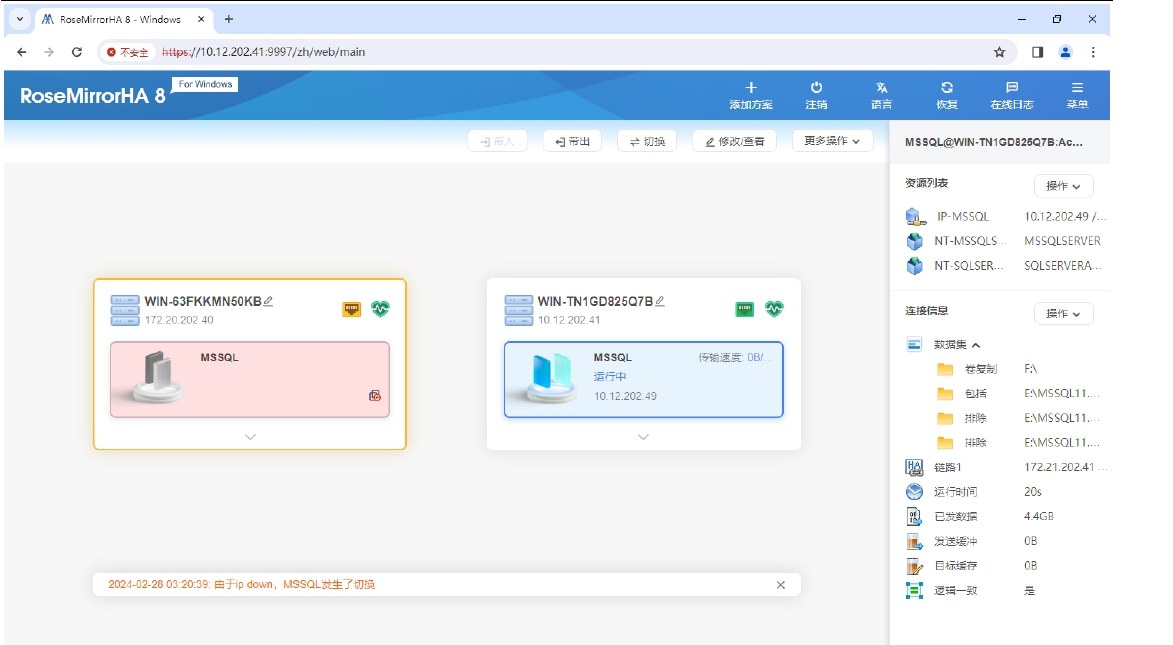Click the 链路1 link icon
This screenshot has width=1173, height=645.
914,468
